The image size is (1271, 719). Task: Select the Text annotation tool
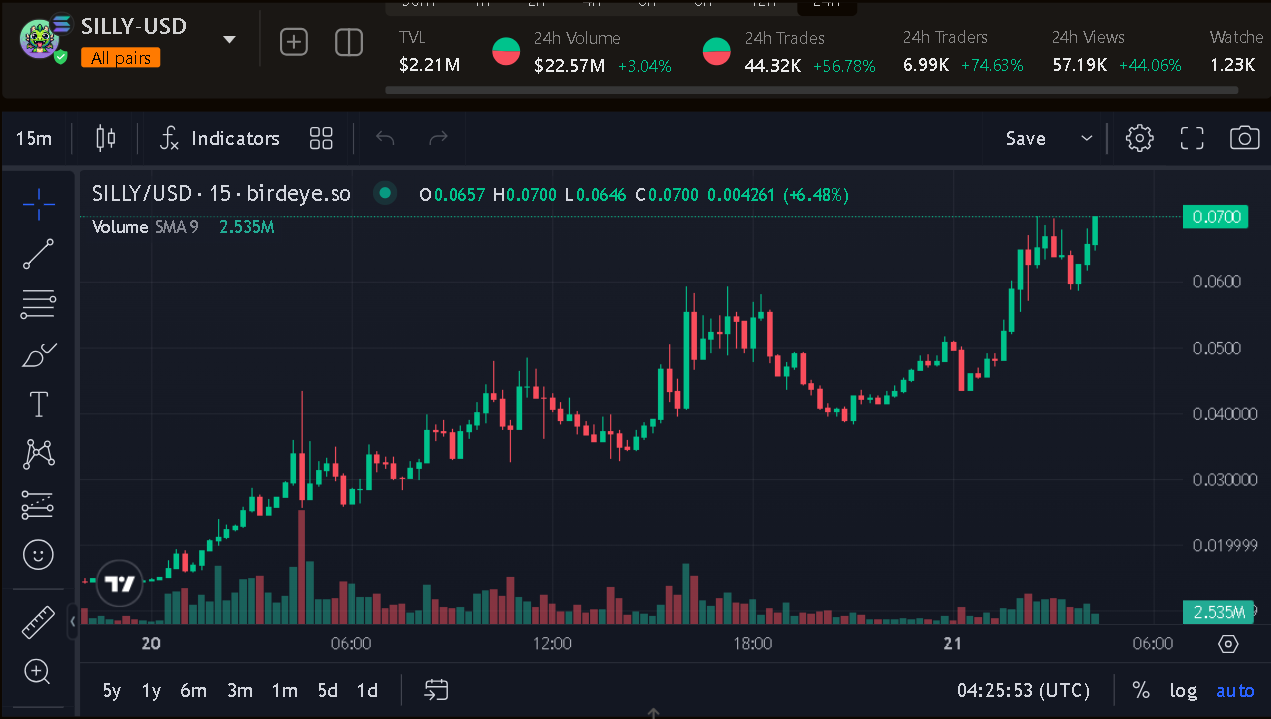[38, 404]
